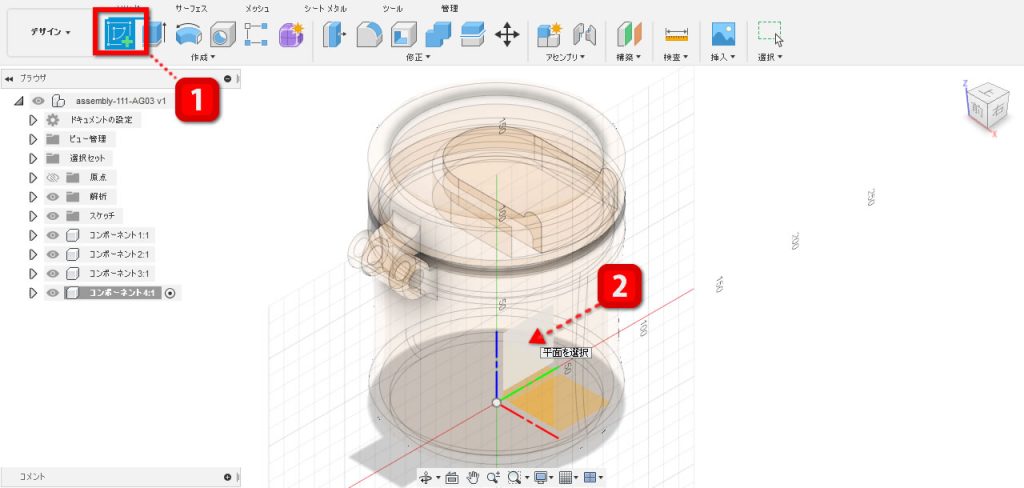This screenshot has height=488, width=1024.
Task: Select the Press Pull tool
Action: click(334, 35)
